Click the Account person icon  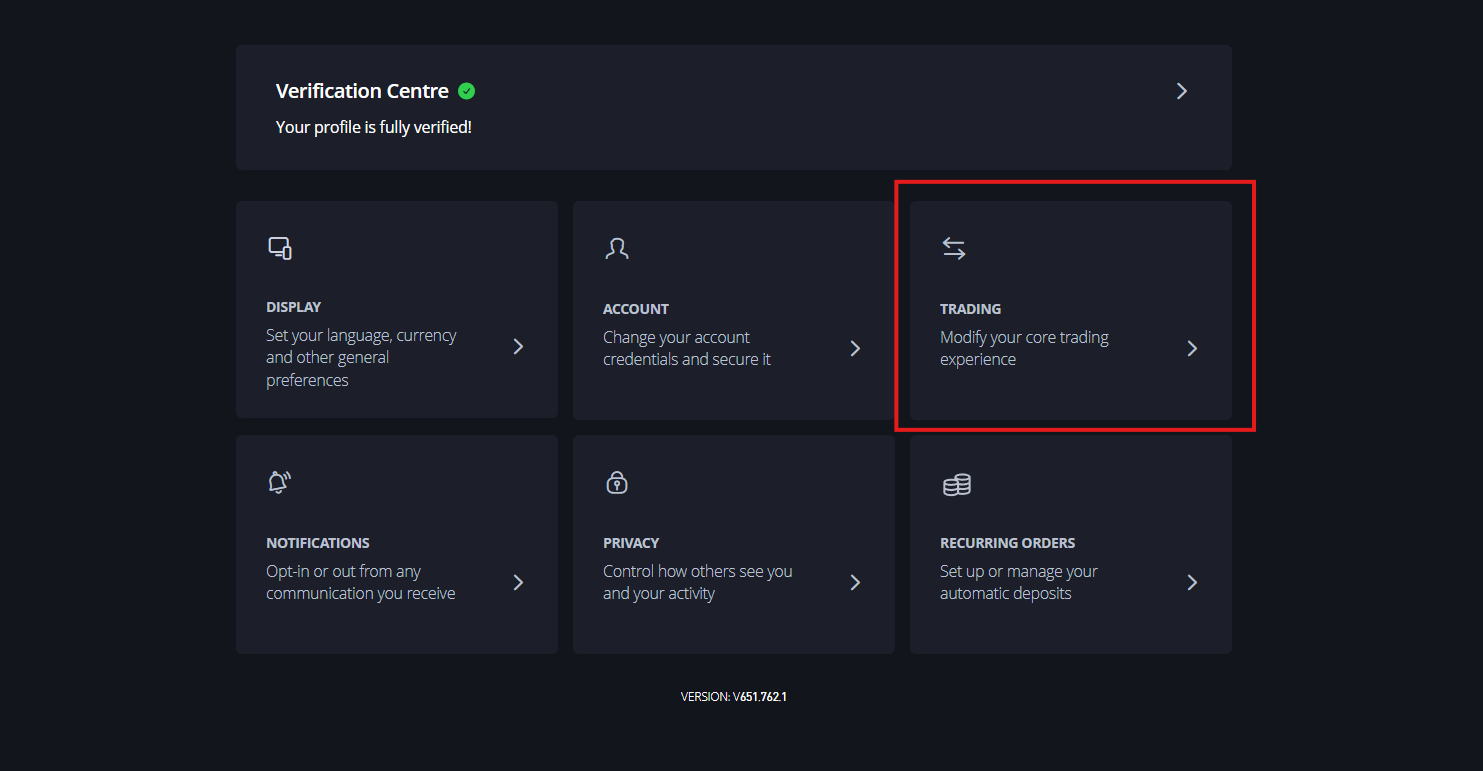pyautogui.click(x=617, y=247)
